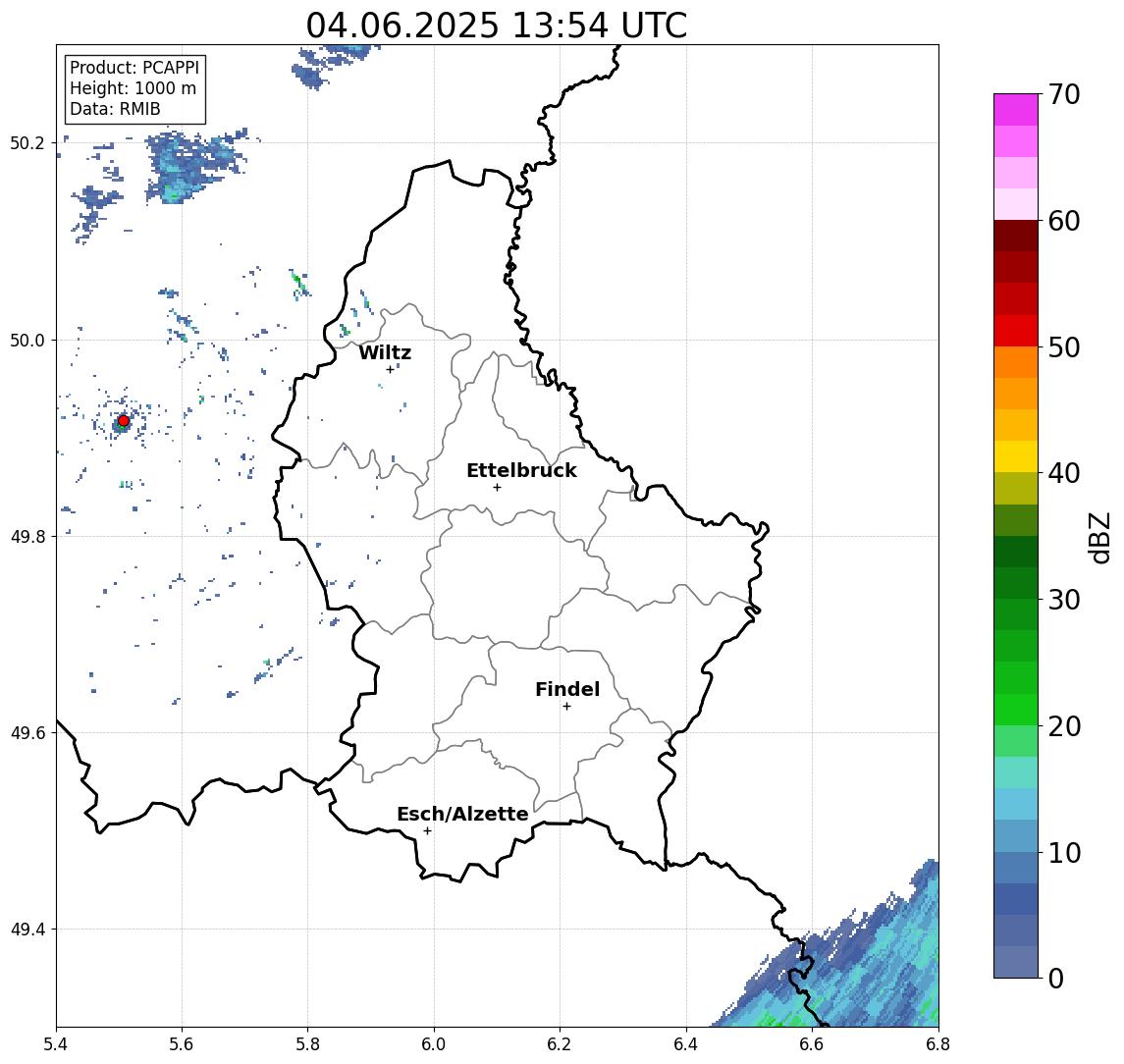Screen dimensions: 1124x1064
Task: Click the orange colorbar segment below 50
Action: [1016, 362]
